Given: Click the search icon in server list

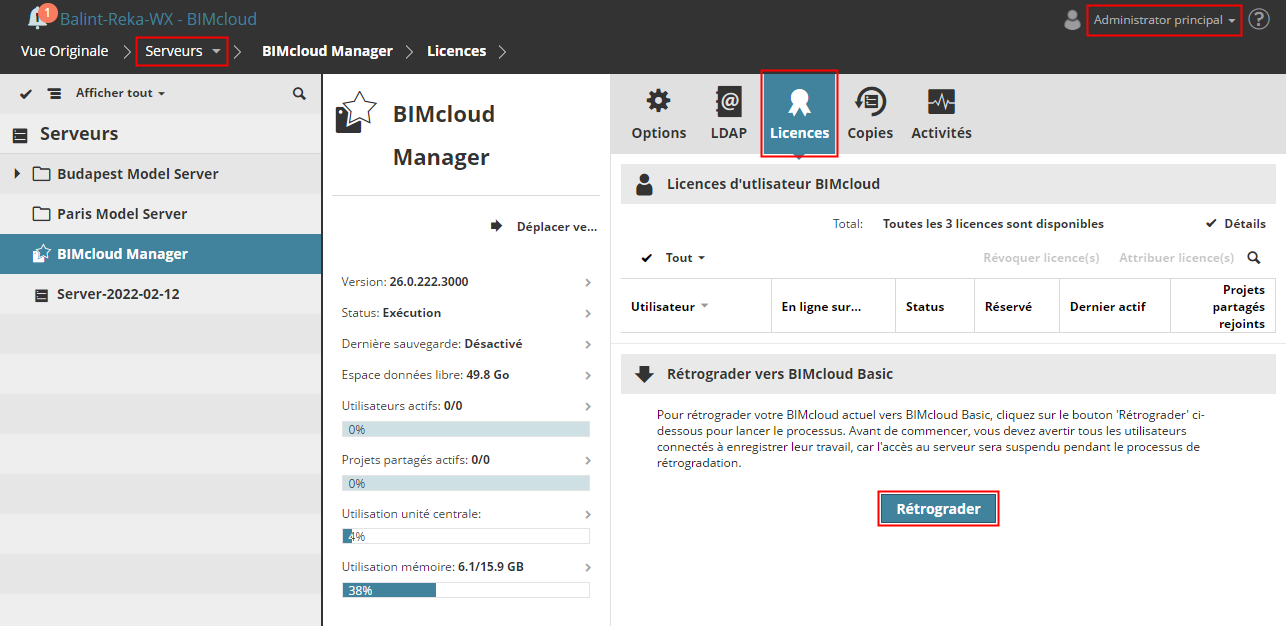Looking at the screenshot, I should click(x=299, y=93).
